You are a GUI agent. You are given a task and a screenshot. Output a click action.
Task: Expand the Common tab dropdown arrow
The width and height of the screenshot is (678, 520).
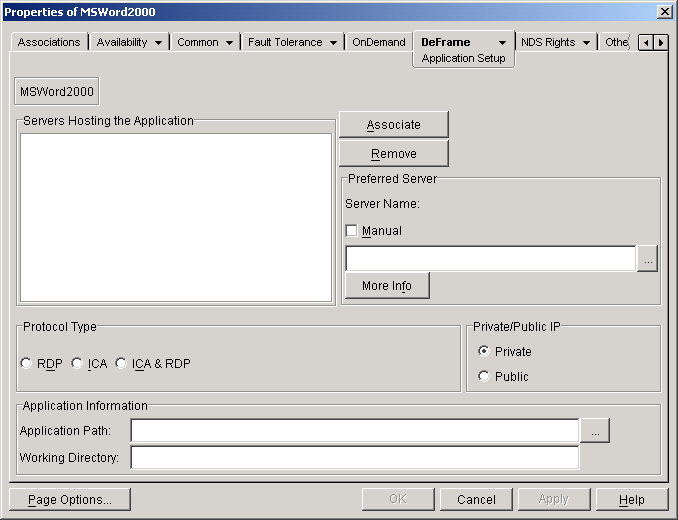tap(229, 43)
